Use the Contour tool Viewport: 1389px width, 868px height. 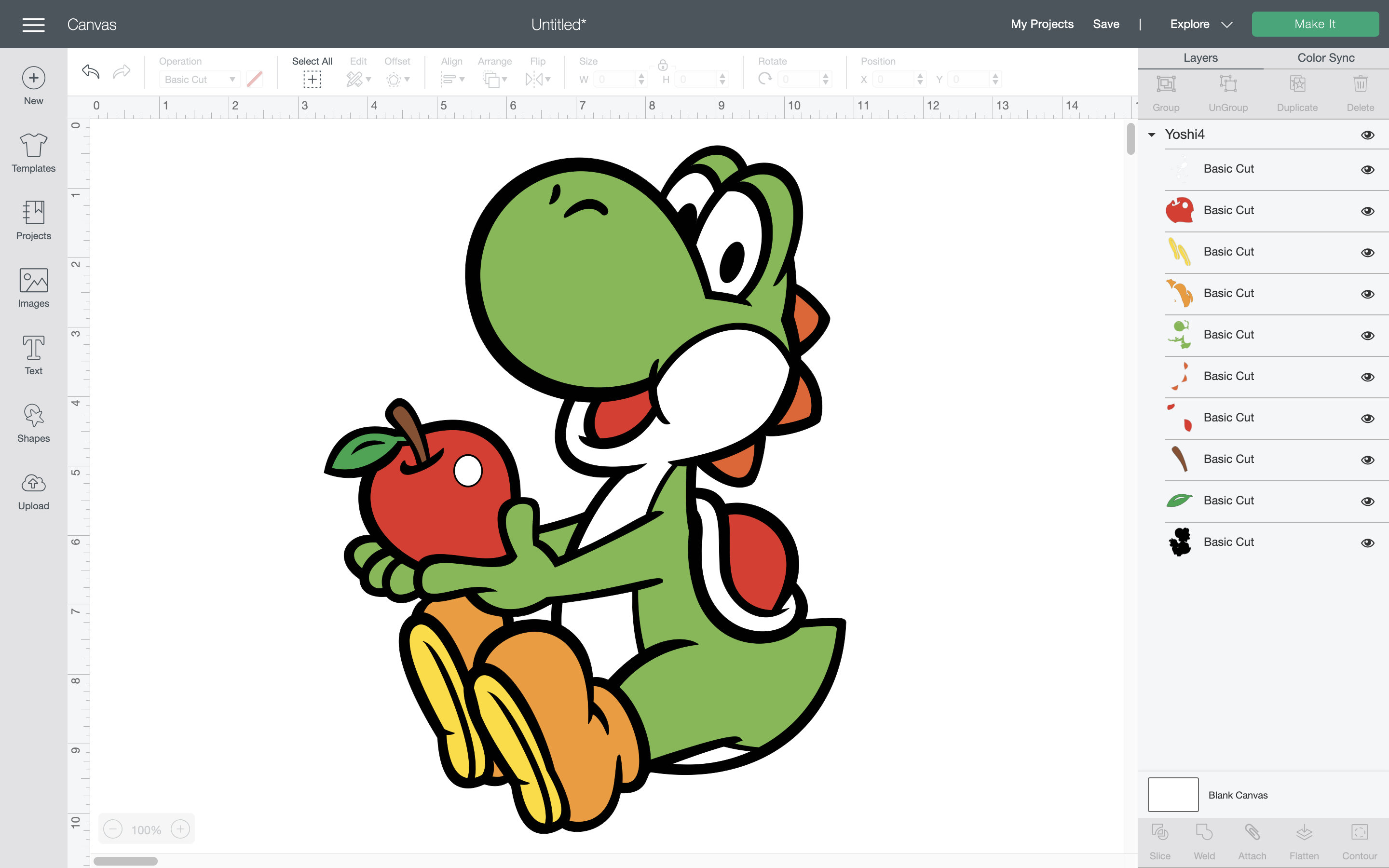[1359, 841]
